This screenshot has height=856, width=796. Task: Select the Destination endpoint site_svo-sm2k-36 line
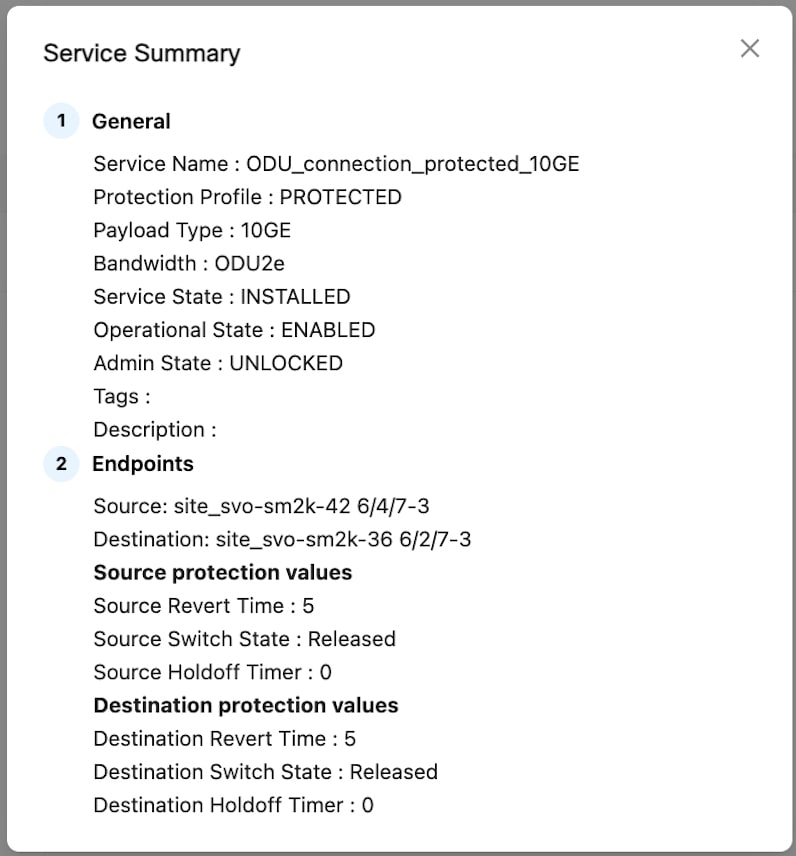[x=282, y=539]
